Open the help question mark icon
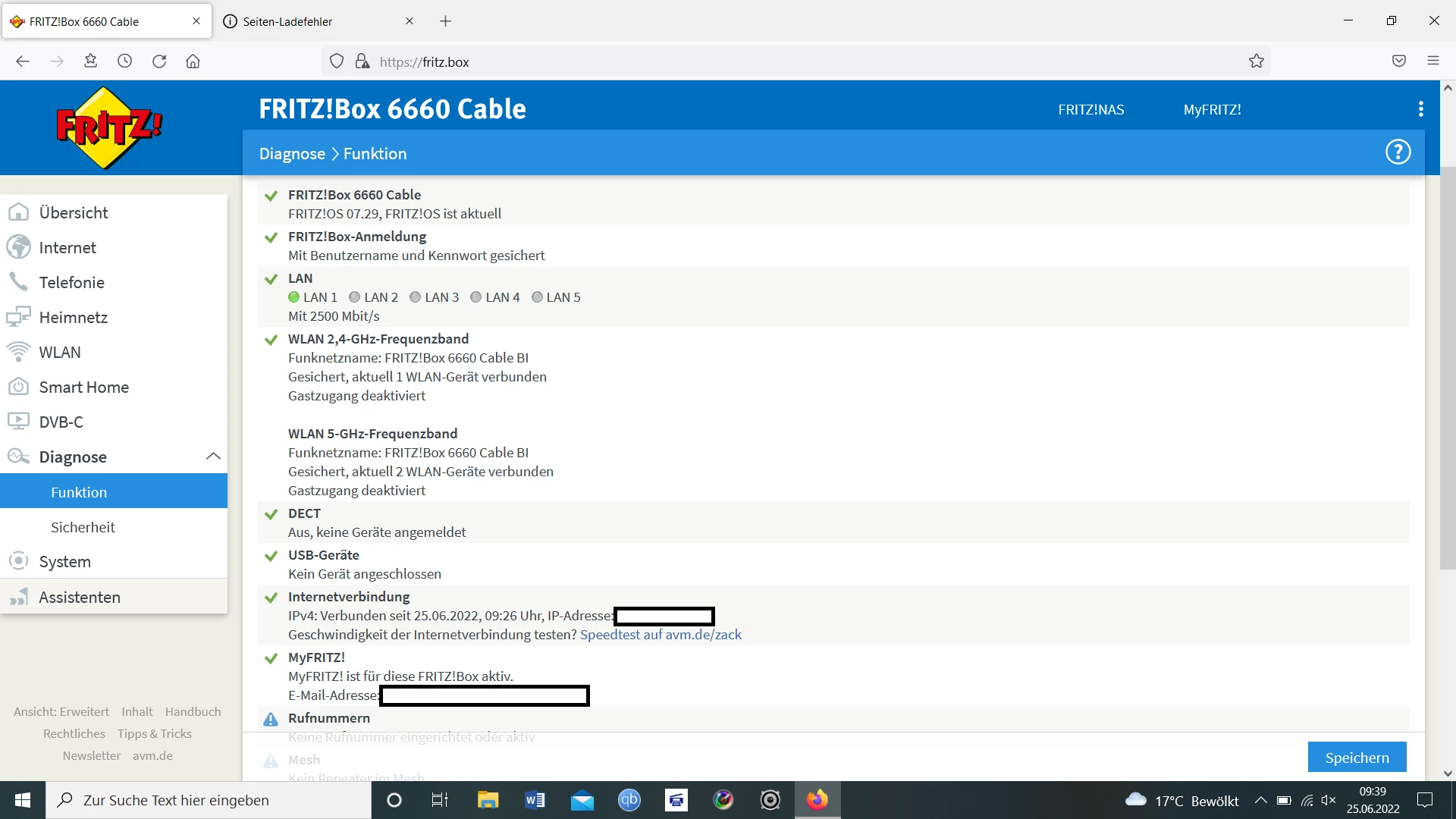 point(1398,152)
